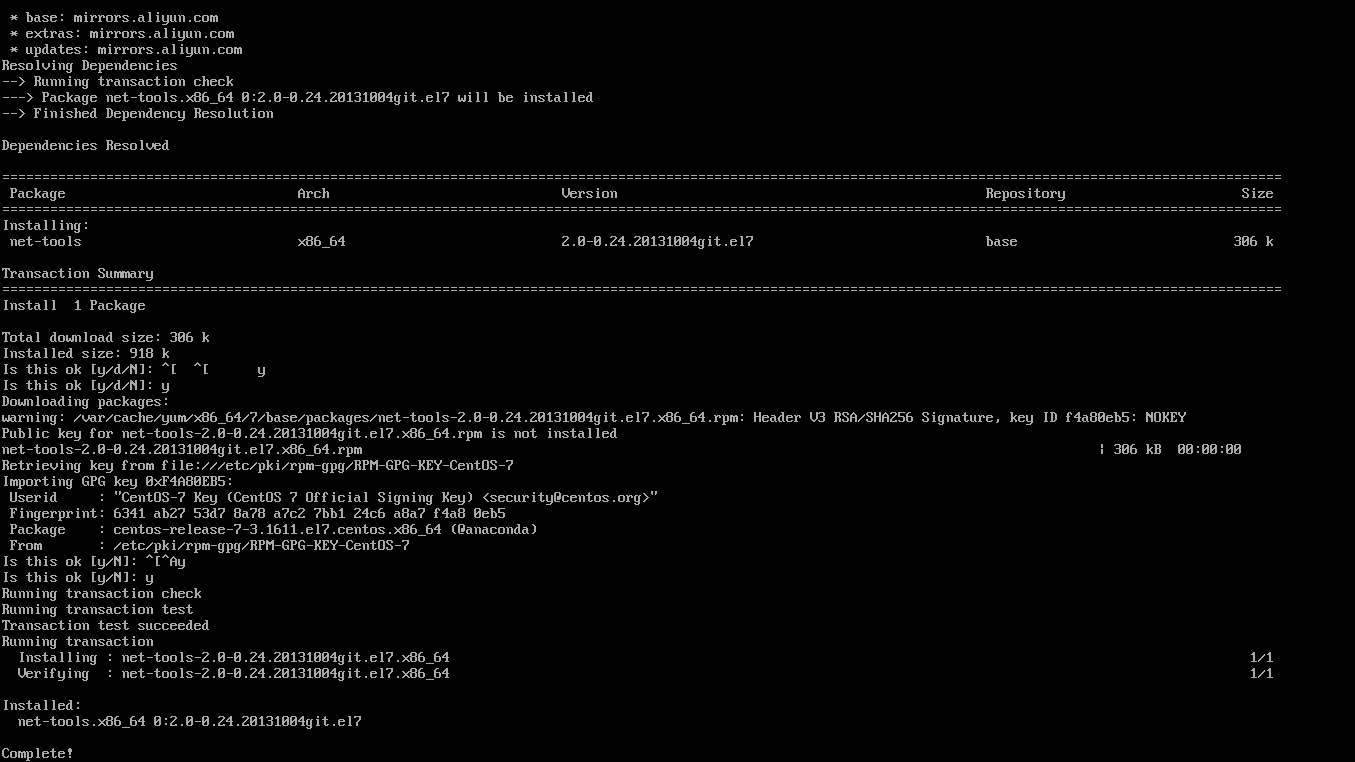
Task: Click the 'x86_64' arch cell in the table
Action: click(x=322, y=241)
